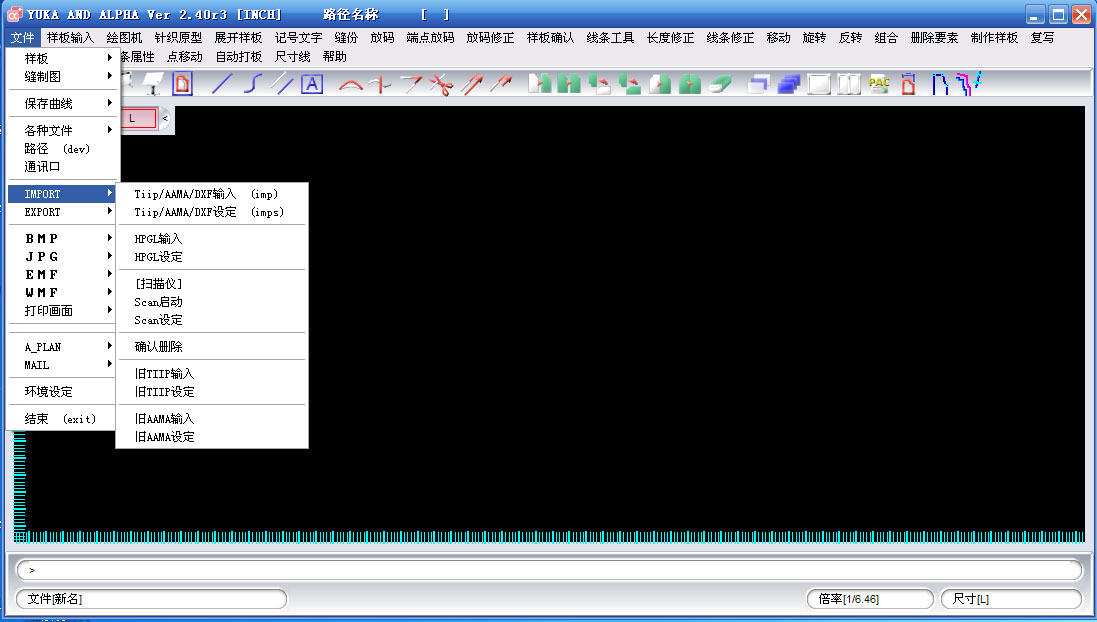Open the 线条工具 menu in menu bar
Screen dimensions: 1097x622
(610, 38)
